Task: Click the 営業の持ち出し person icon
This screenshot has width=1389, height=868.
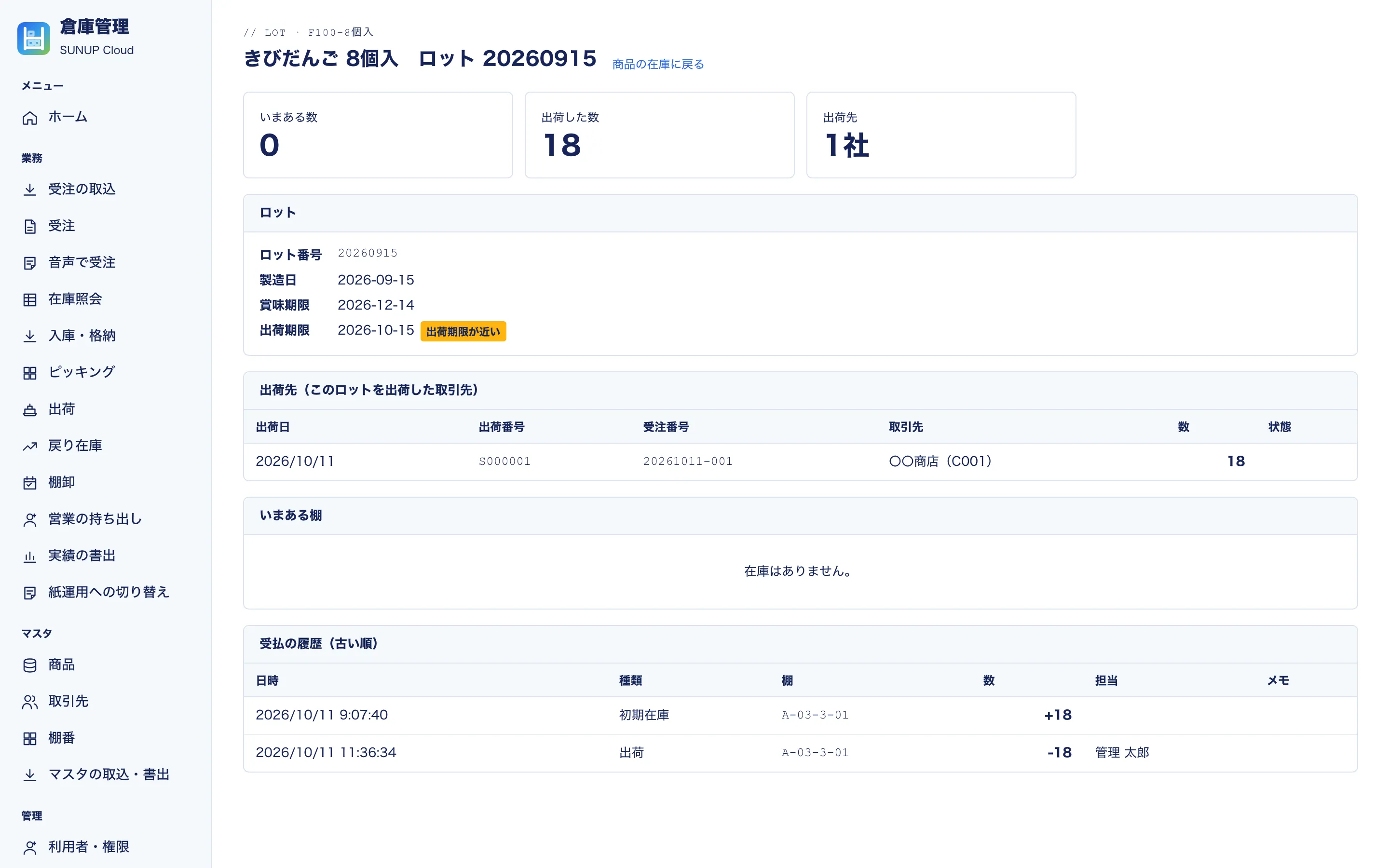Action: pos(30,519)
